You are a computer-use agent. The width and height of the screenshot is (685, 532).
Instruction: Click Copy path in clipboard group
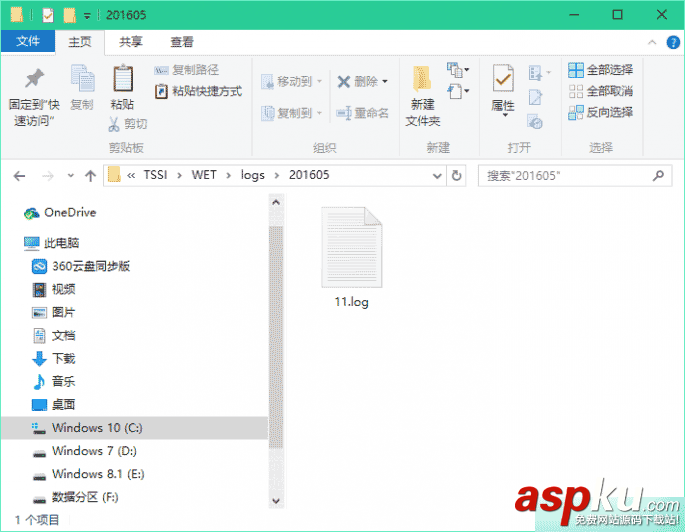tap(187, 70)
